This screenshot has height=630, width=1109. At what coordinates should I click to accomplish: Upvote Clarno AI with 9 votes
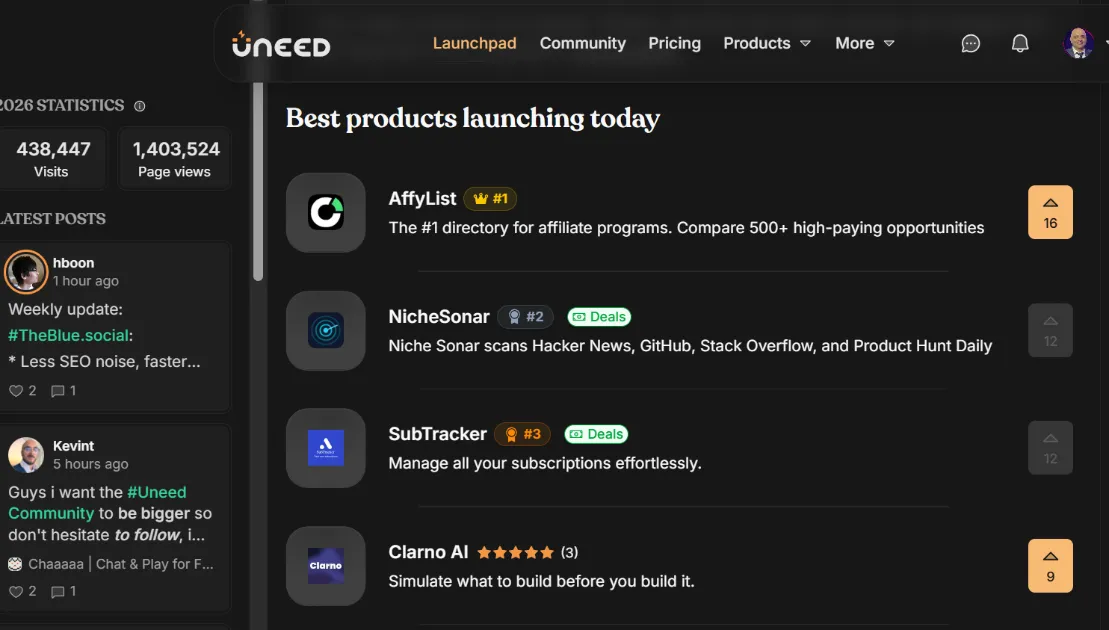(1050, 566)
